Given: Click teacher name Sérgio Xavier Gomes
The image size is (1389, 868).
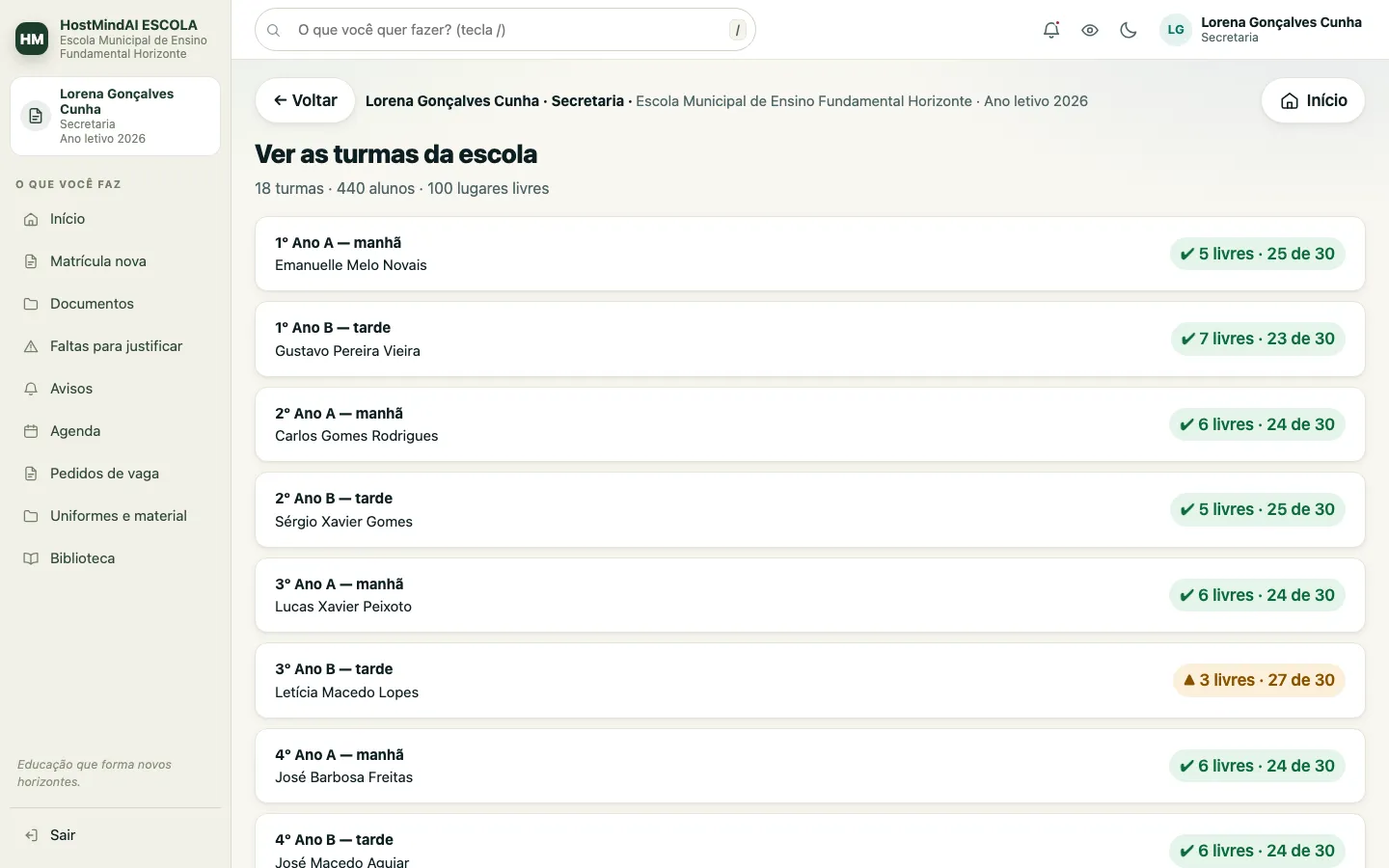Looking at the screenshot, I should tap(343, 522).
